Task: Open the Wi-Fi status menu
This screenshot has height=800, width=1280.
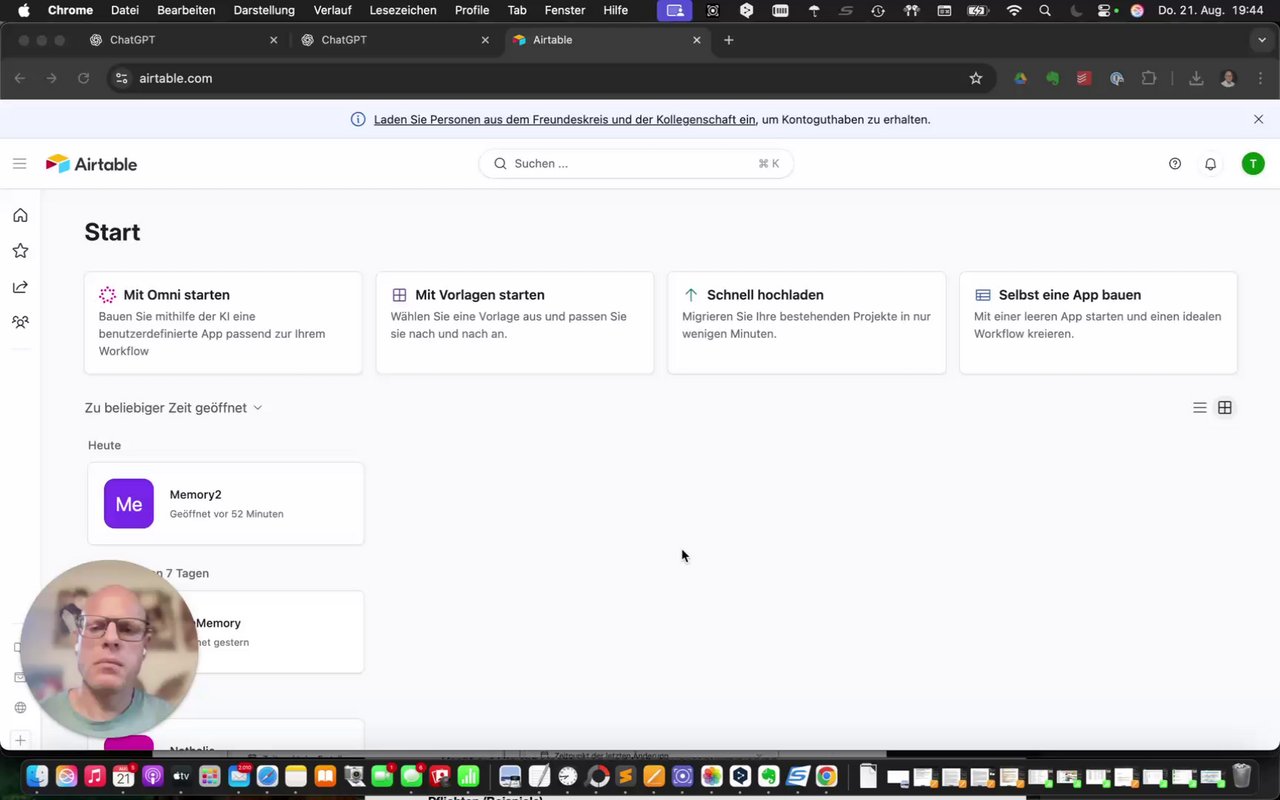Action: point(1014,10)
